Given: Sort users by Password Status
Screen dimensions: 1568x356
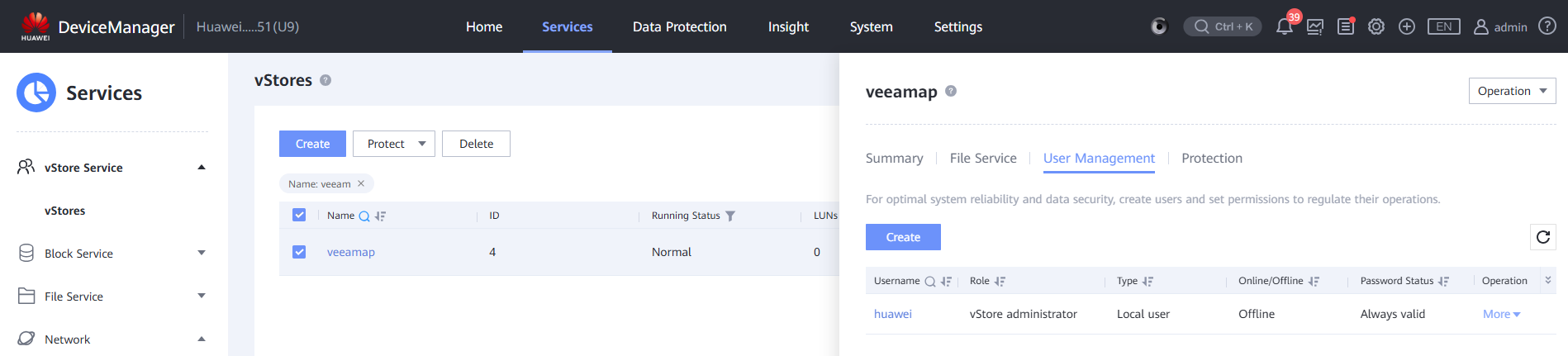Looking at the screenshot, I should pos(1444,282).
